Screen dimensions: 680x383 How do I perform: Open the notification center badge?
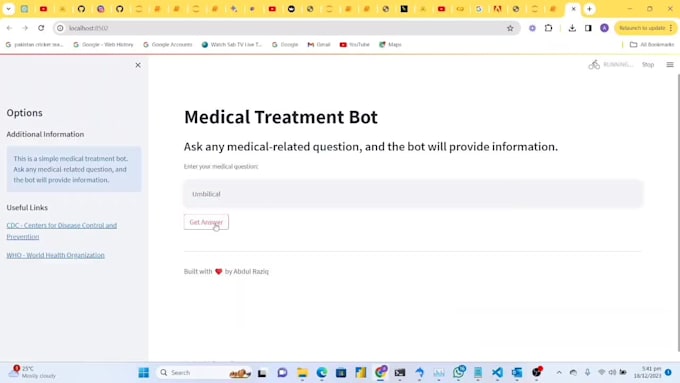pos(668,373)
